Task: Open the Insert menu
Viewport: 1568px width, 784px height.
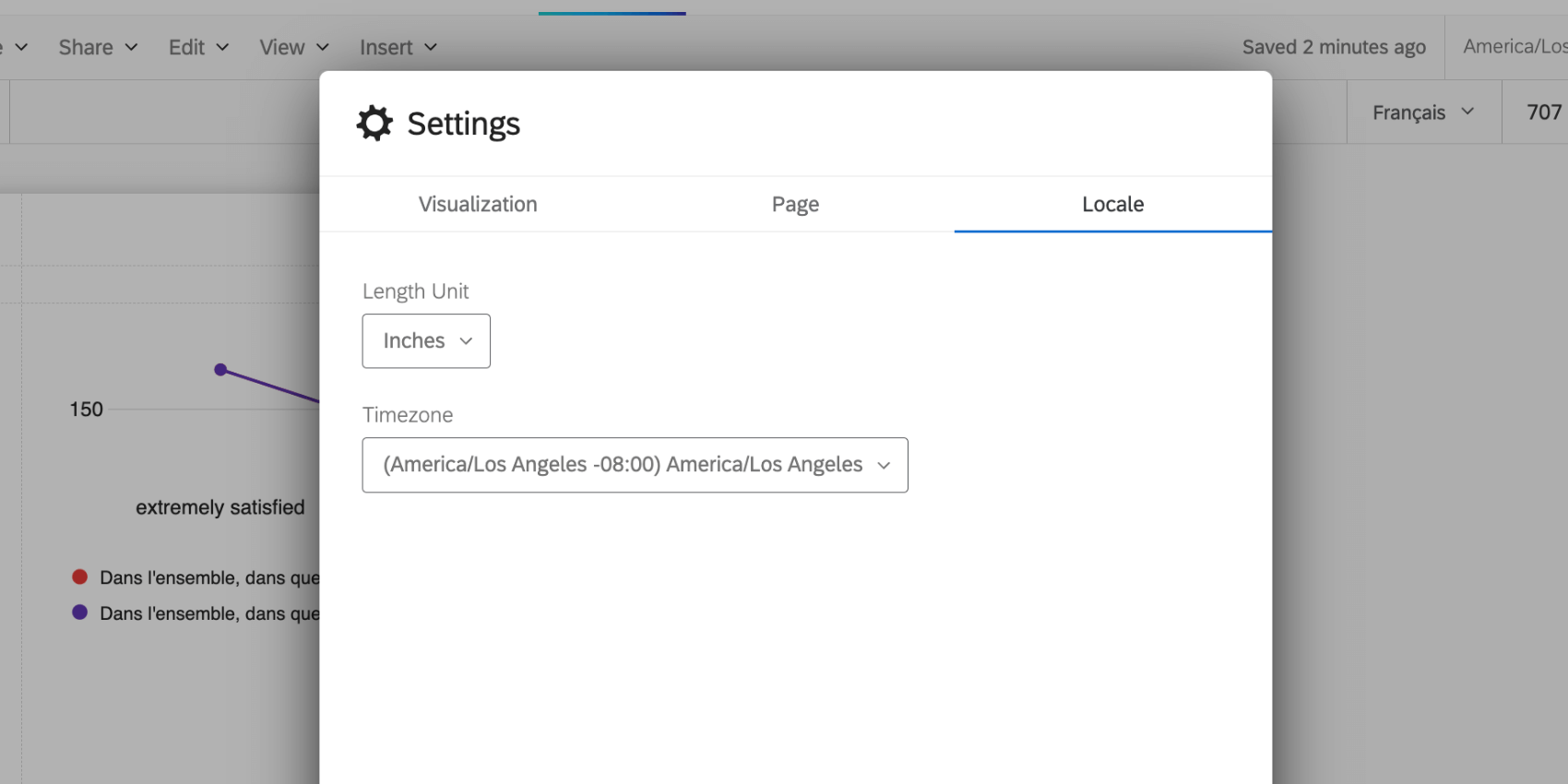Action: (x=398, y=47)
